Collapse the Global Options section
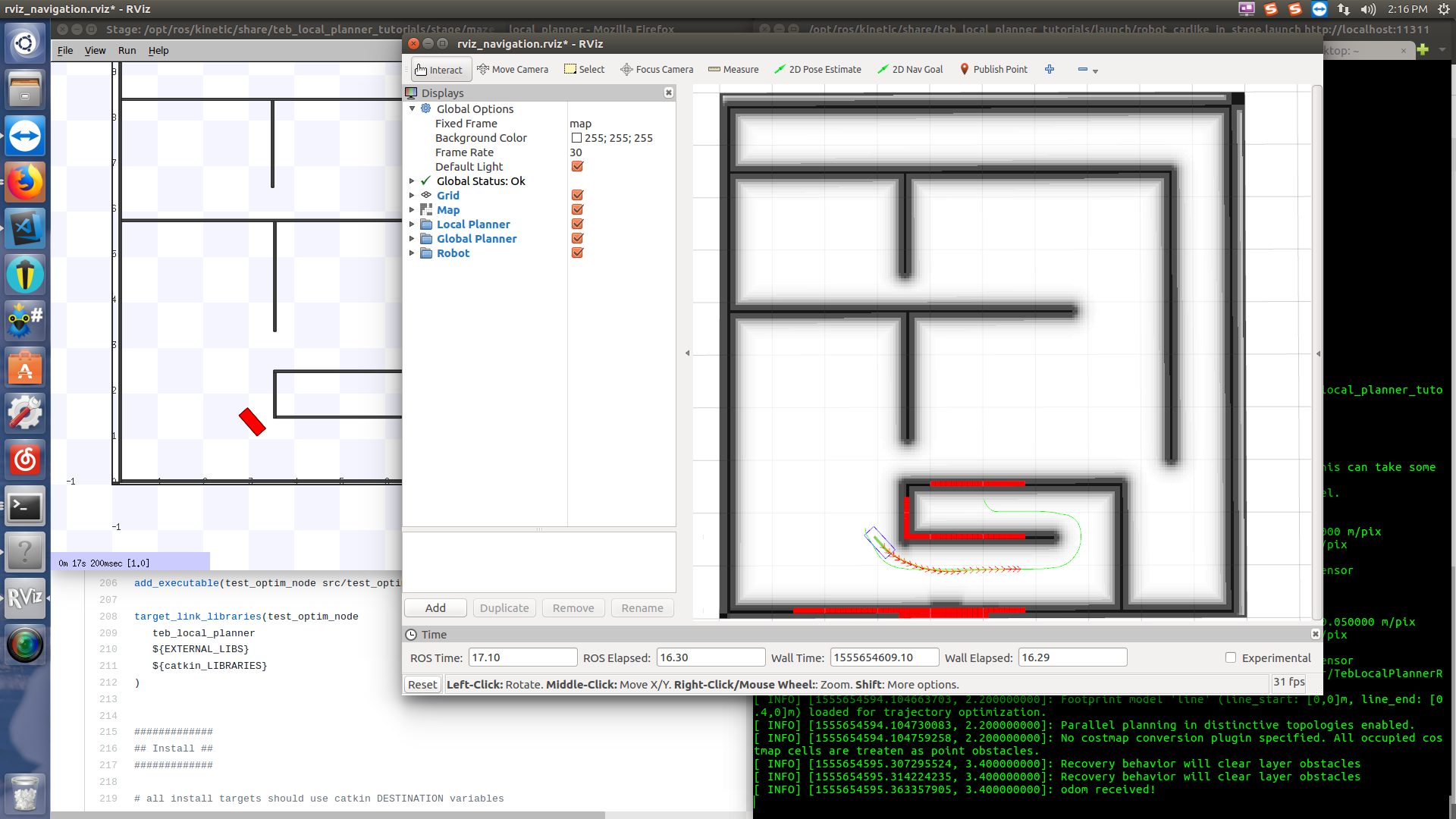The width and height of the screenshot is (1456, 819). click(412, 109)
